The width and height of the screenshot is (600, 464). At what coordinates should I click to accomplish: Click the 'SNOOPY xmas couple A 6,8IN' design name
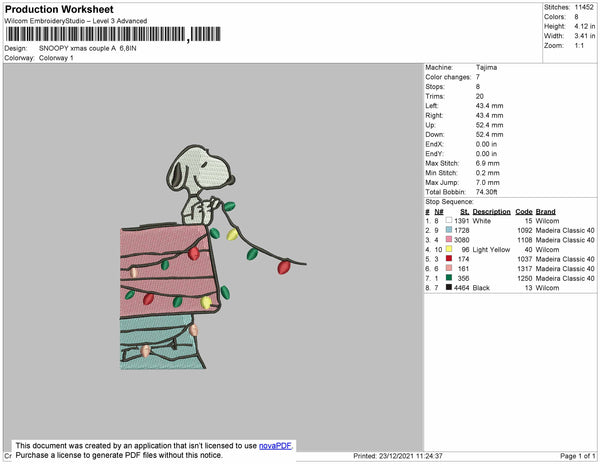[x=88, y=49]
